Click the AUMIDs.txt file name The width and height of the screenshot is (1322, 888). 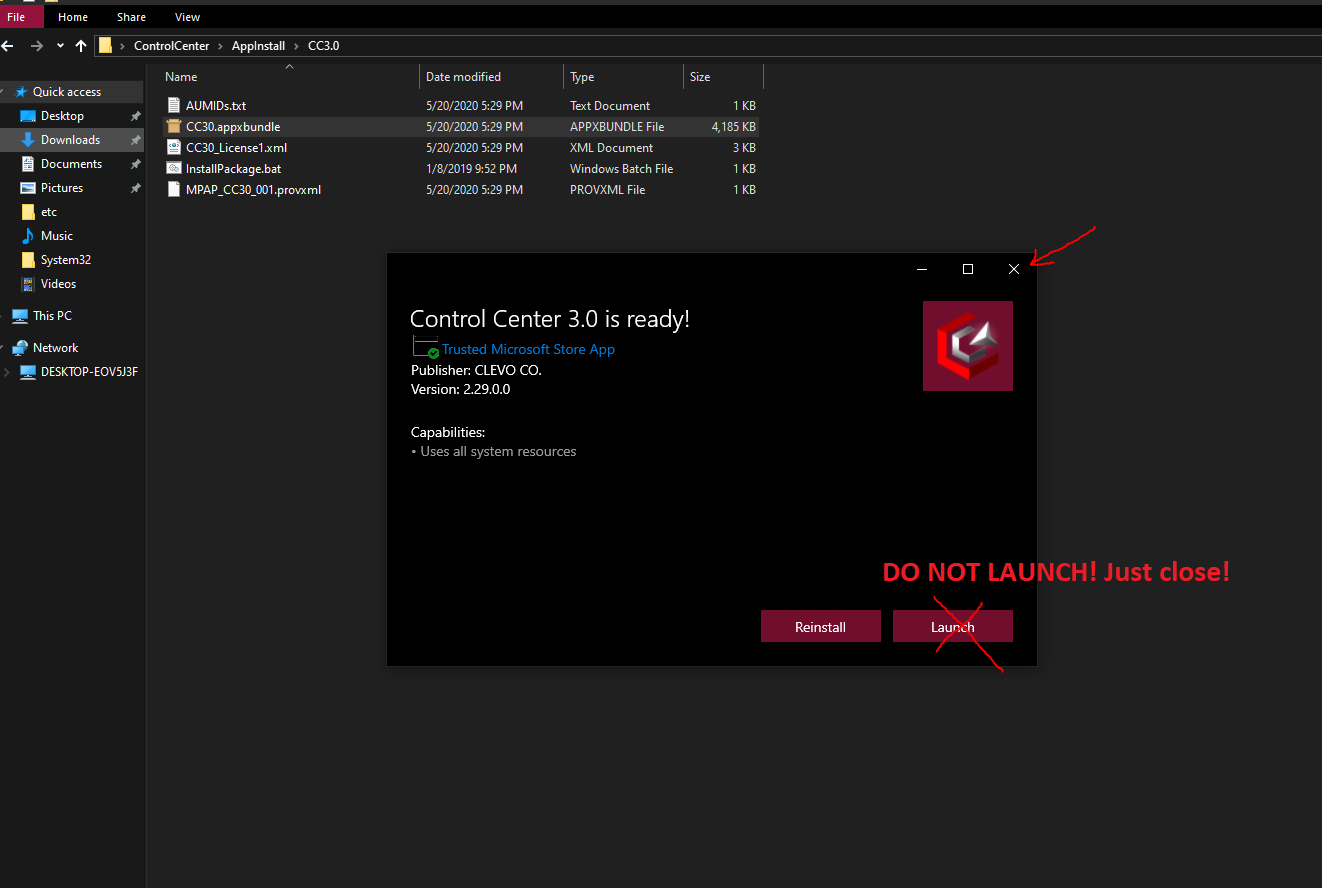(216, 106)
